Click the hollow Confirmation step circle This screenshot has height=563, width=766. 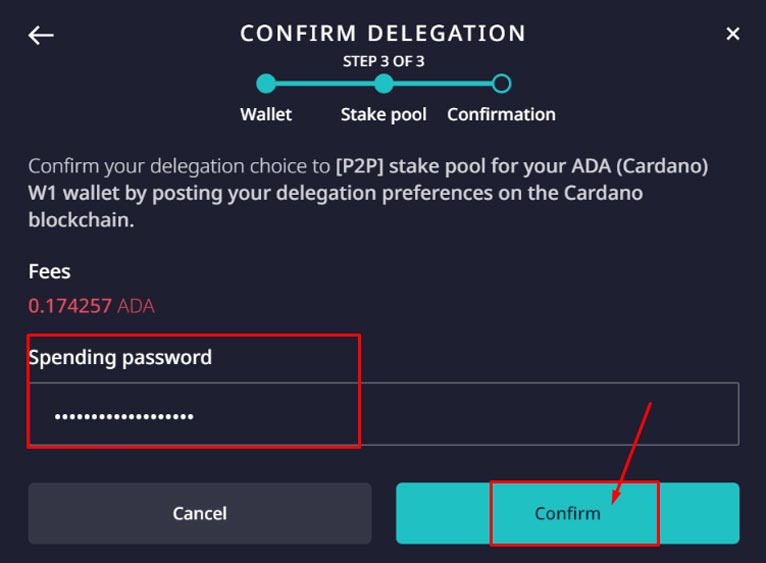point(502,84)
